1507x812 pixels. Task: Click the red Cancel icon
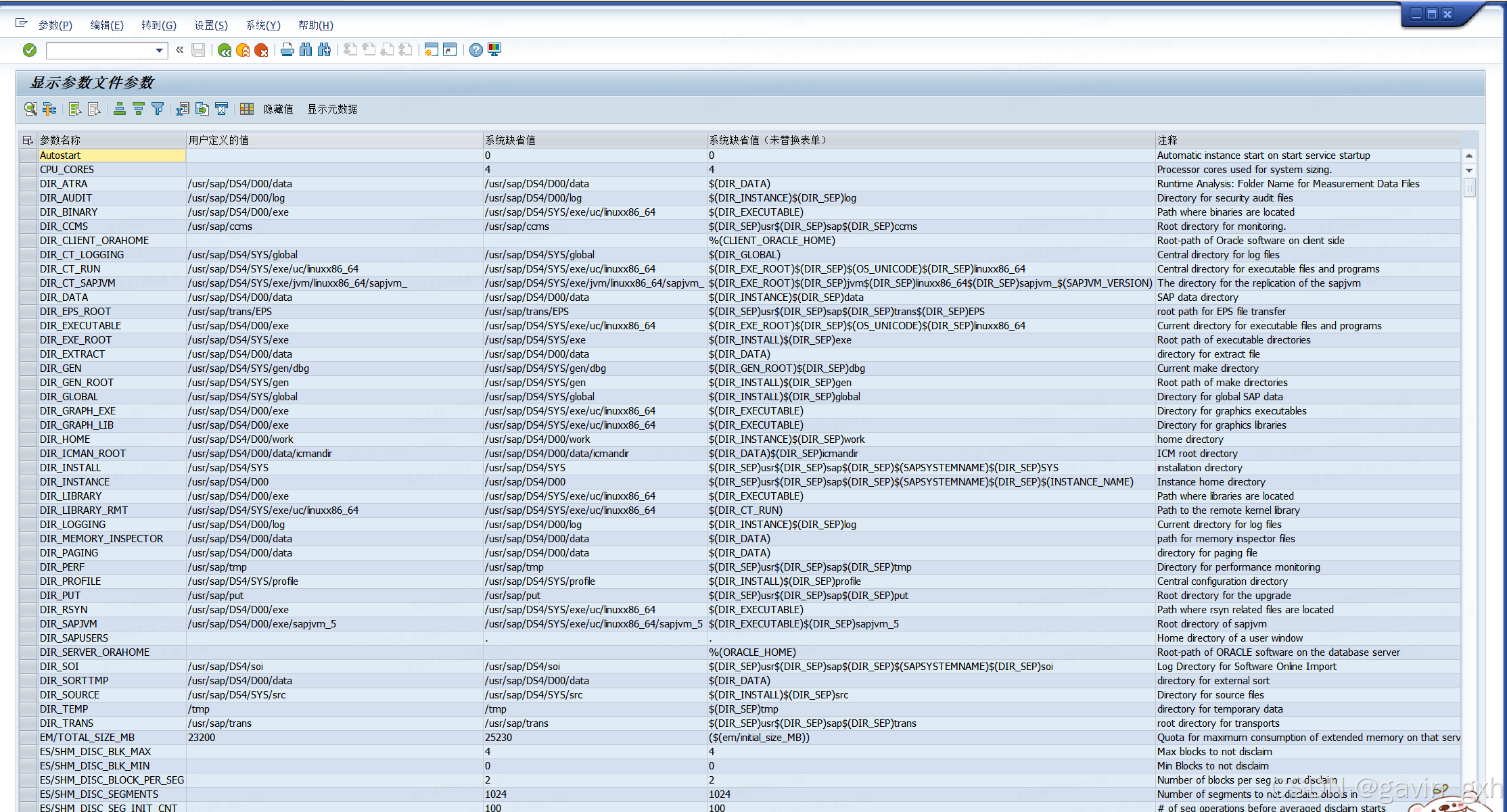point(262,49)
